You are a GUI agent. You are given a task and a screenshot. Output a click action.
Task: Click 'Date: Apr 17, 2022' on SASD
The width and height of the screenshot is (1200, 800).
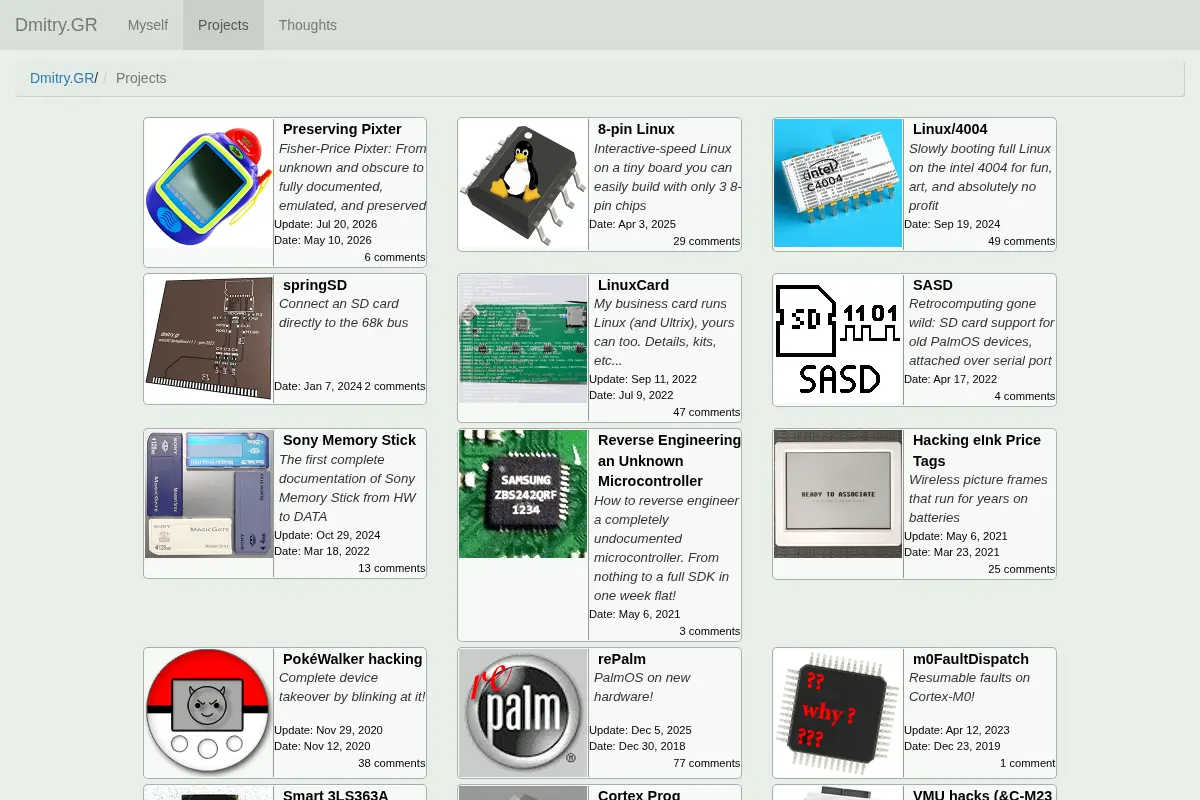[951, 379]
